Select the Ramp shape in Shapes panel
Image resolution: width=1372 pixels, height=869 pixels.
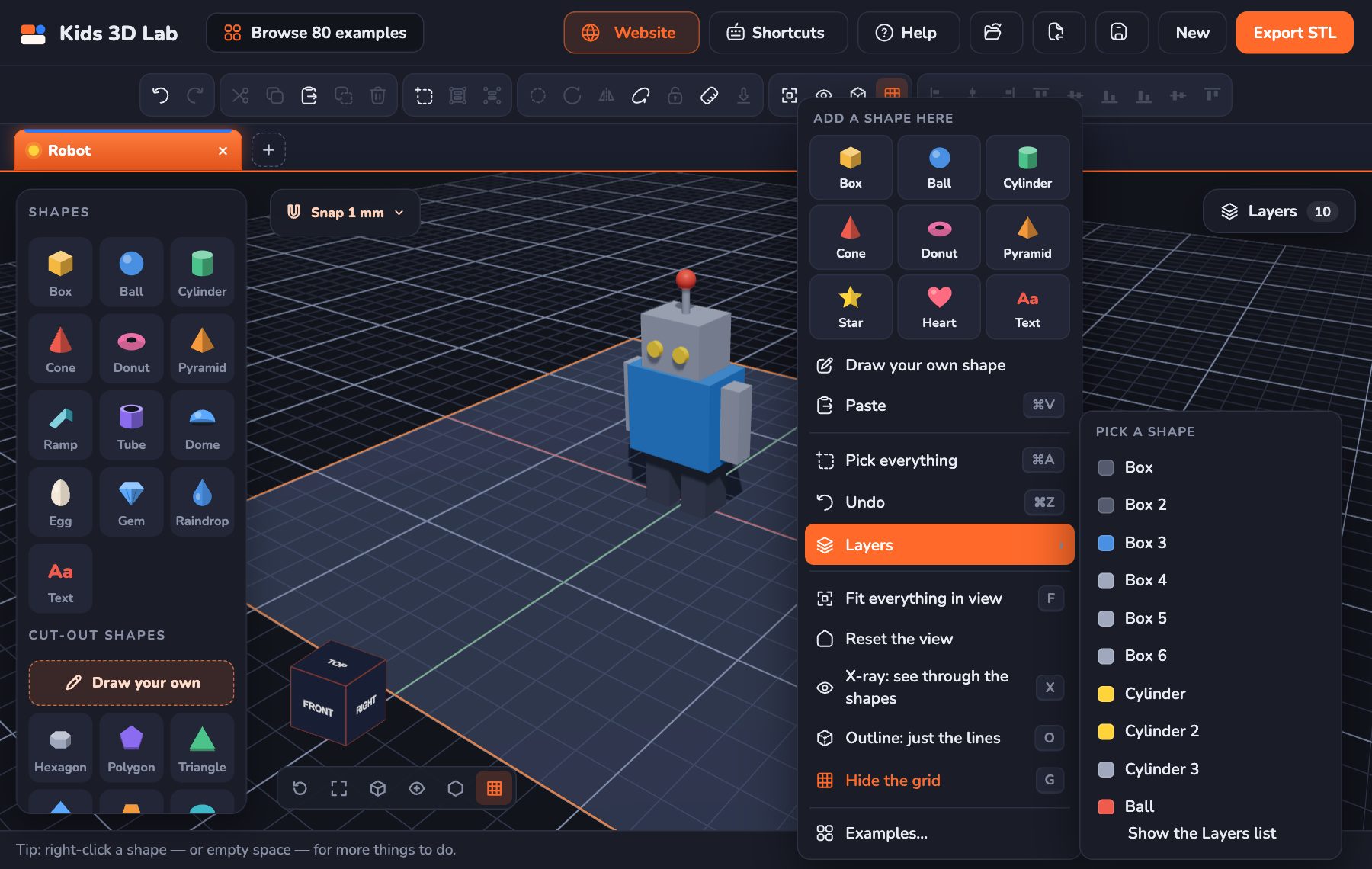pos(60,425)
